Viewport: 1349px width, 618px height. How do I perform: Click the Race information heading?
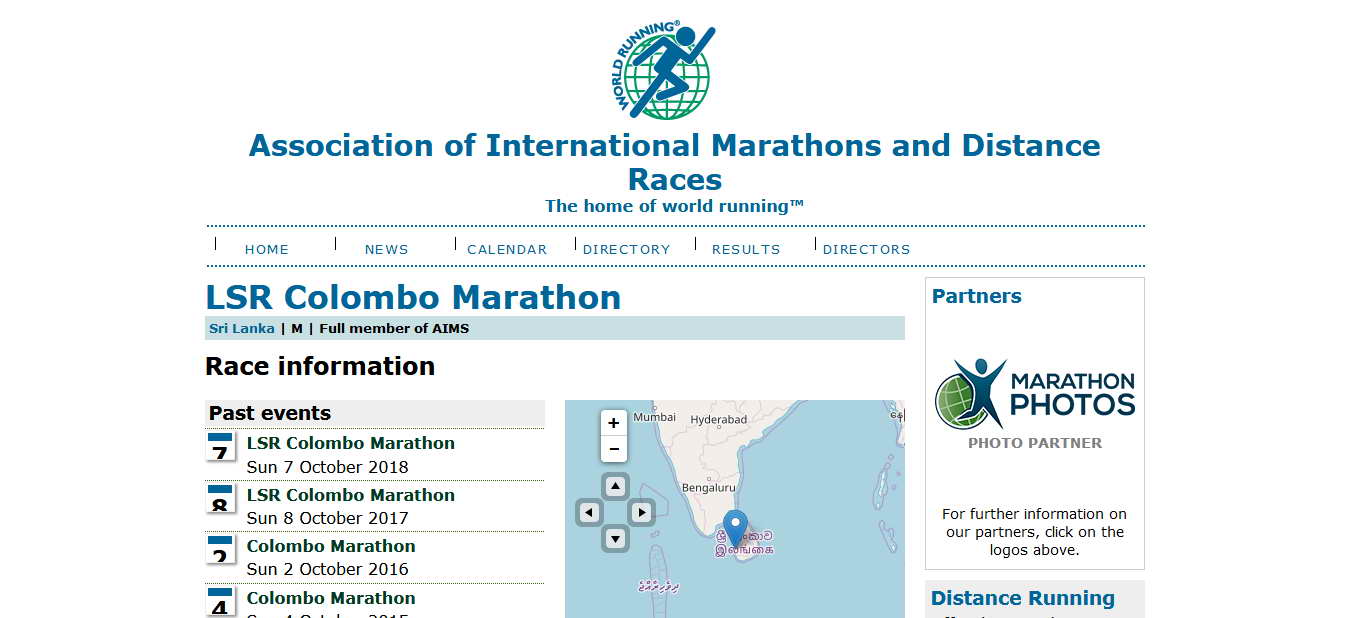[x=320, y=366]
